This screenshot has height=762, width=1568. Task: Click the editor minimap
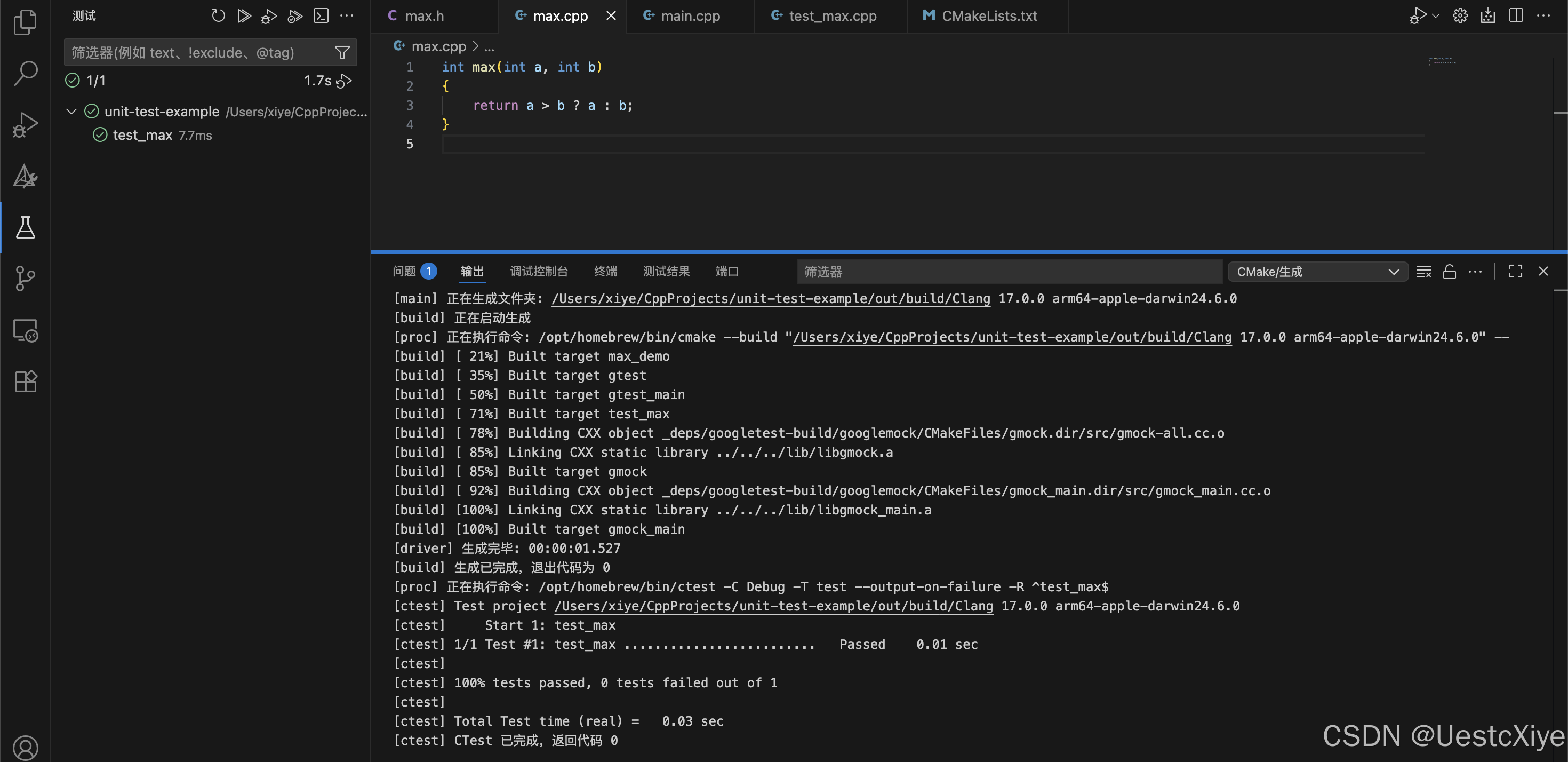pyautogui.click(x=1442, y=61)
